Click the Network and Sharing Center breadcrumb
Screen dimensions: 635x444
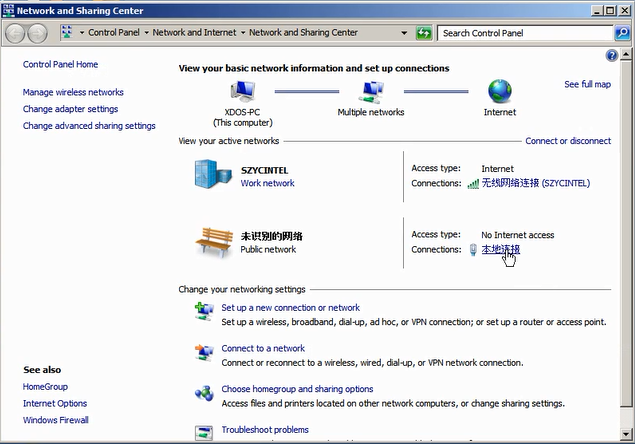tap(303, 32)
